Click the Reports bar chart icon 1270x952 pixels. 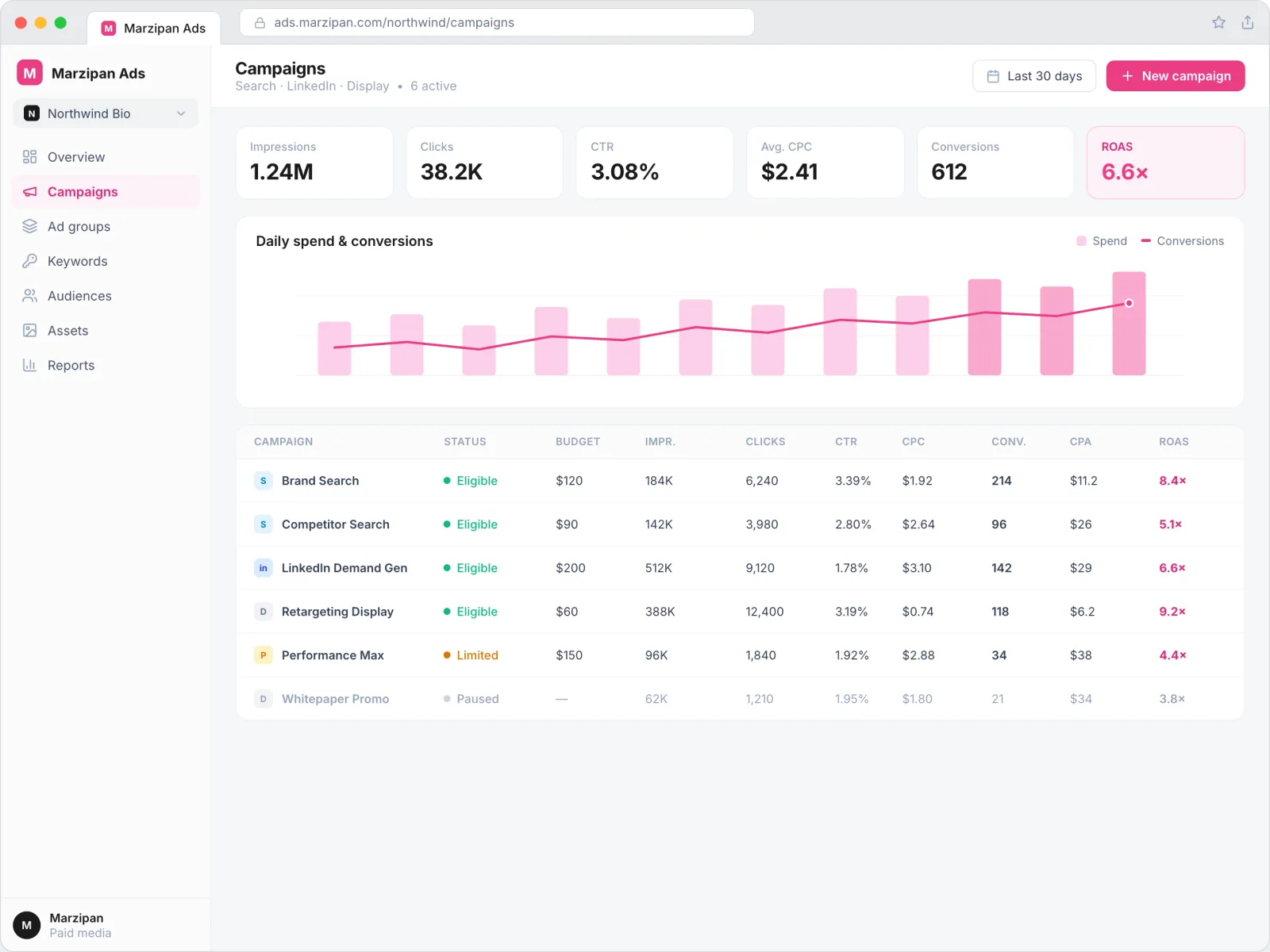pos(30,365)
